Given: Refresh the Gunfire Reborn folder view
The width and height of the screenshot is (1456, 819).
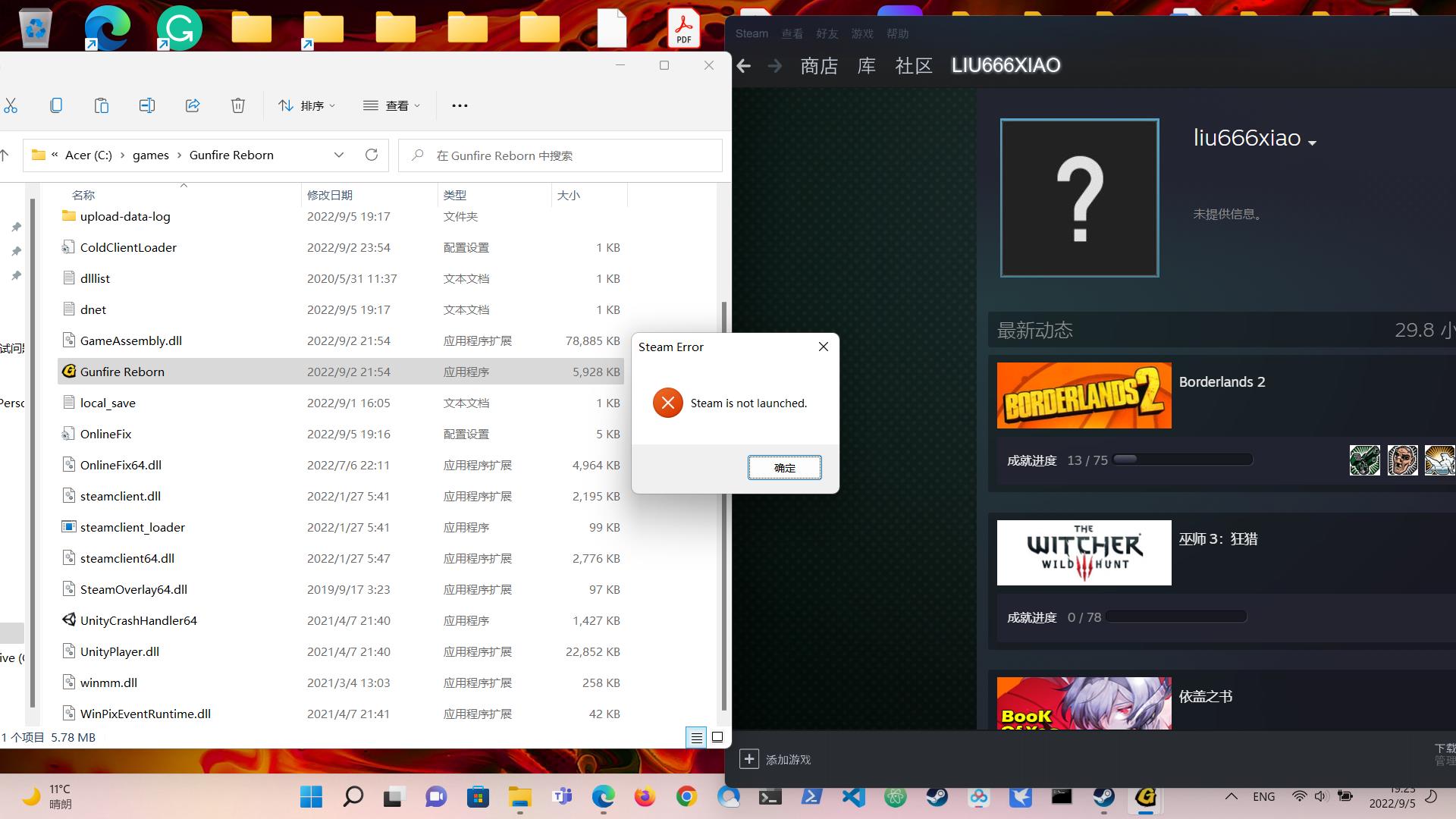Looking at the screenshot, I should [372, 155].
